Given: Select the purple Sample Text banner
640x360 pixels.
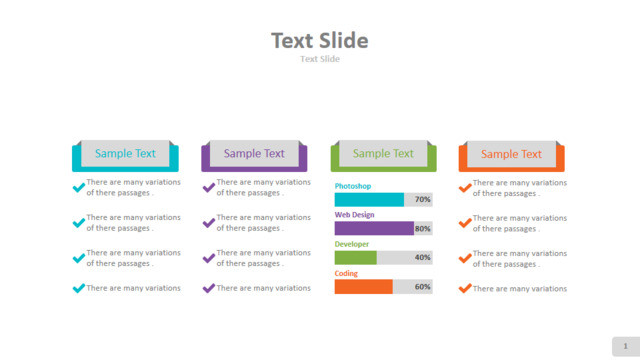Looking at the screenshot, I should click(x=254, y=156).
